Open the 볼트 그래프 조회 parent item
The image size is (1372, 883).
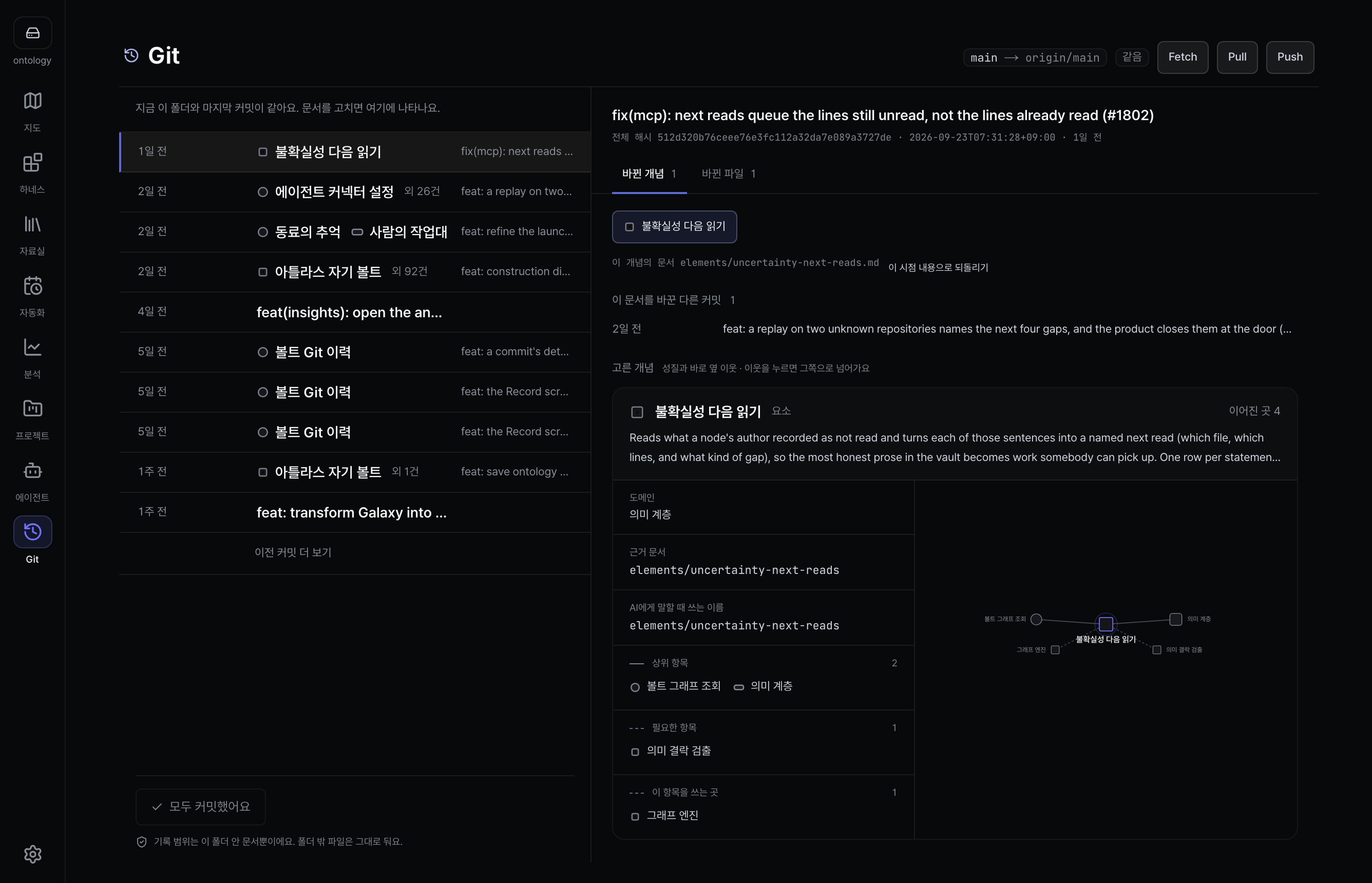[675, 686]
